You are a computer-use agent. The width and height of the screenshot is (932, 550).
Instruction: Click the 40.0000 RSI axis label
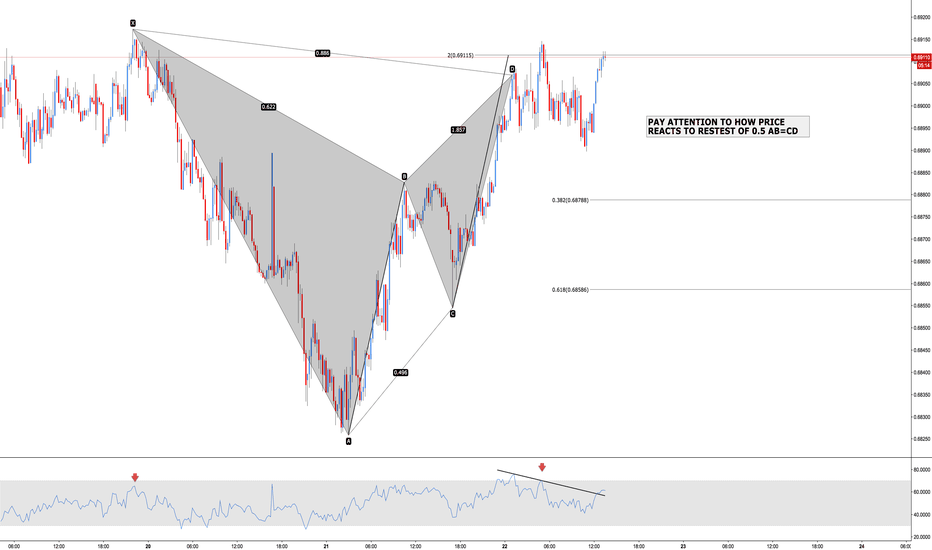pyautogui.click(x=922, y=515)
